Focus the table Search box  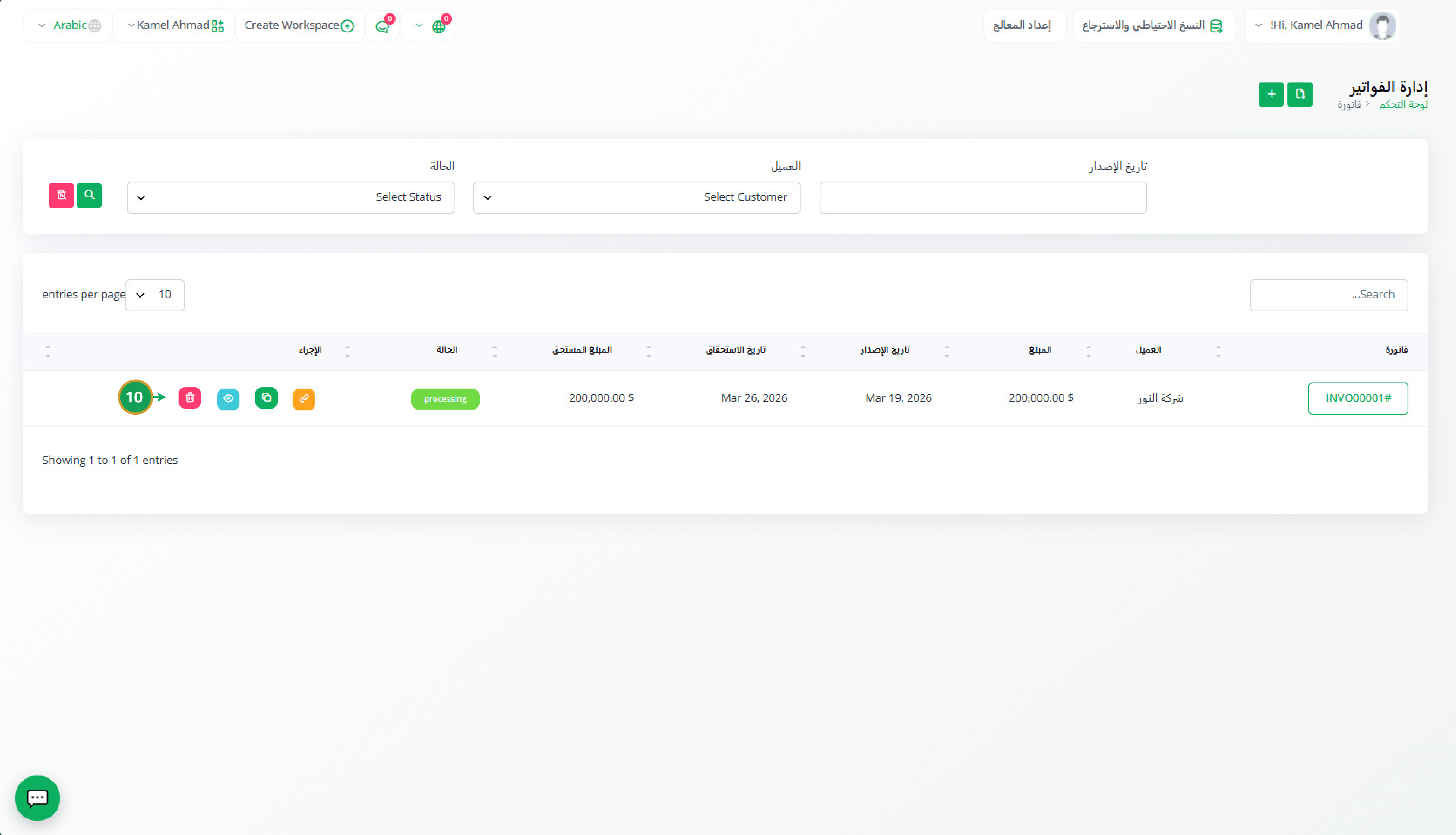(x=1329, y=295)
